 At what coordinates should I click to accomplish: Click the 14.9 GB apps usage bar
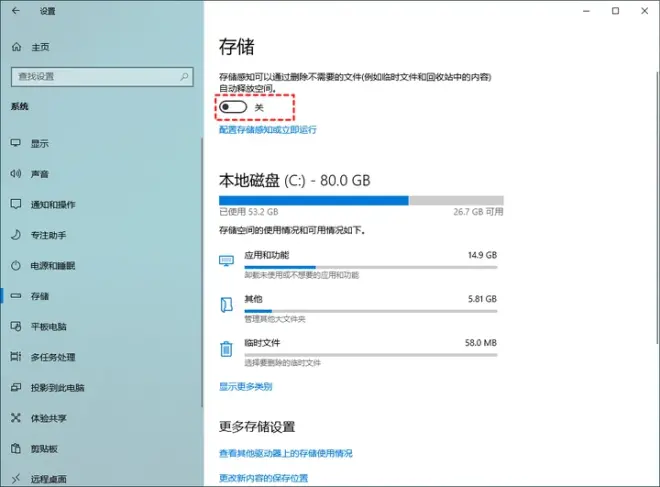tap(371, 267)
